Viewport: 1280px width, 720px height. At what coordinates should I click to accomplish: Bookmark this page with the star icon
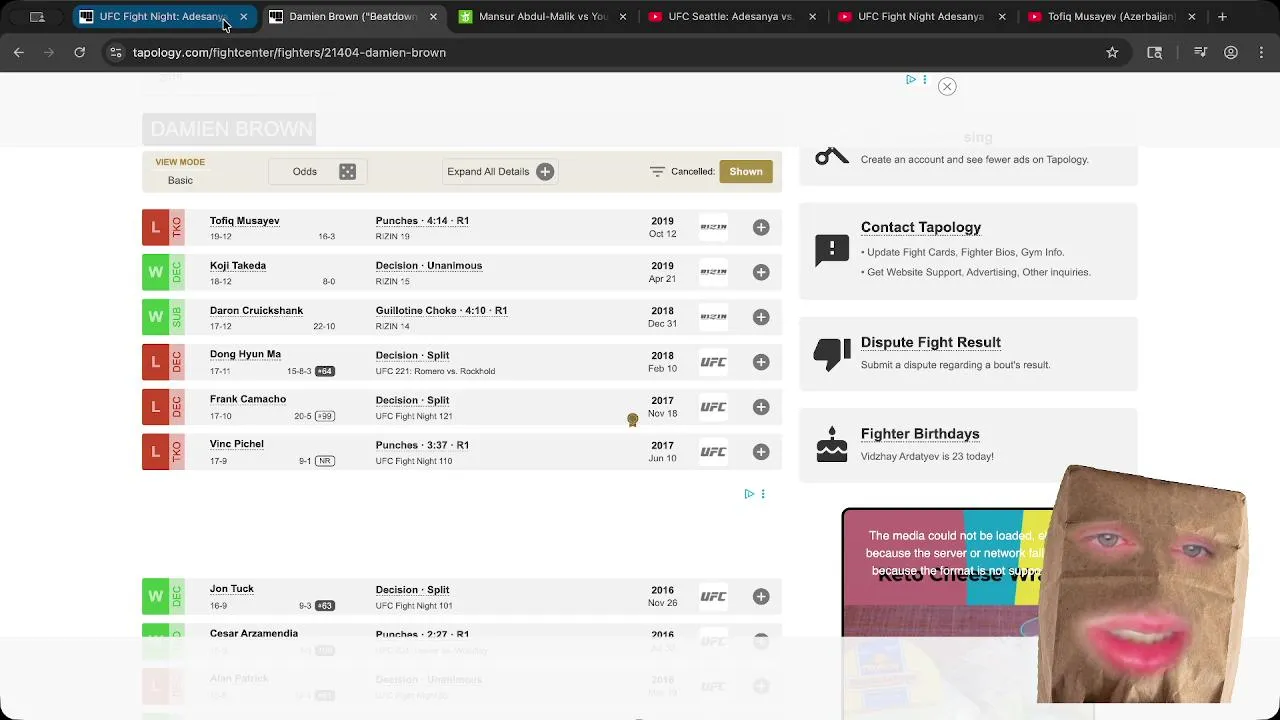(x=1112, y=52)
